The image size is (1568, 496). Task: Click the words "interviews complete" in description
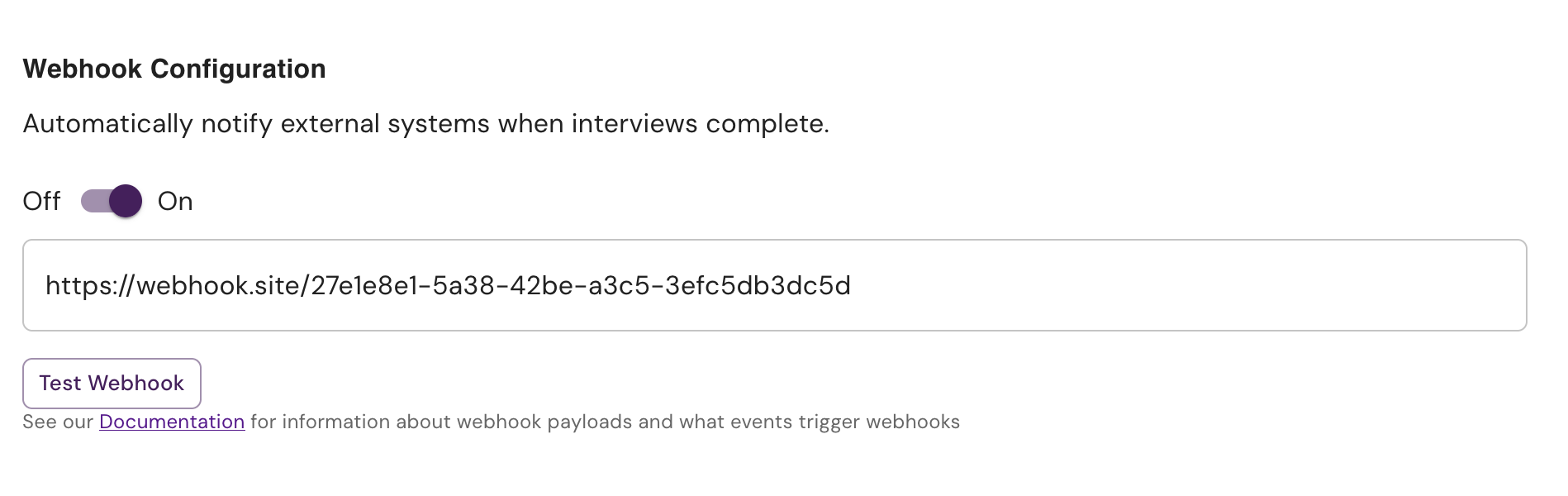[701, 124]
